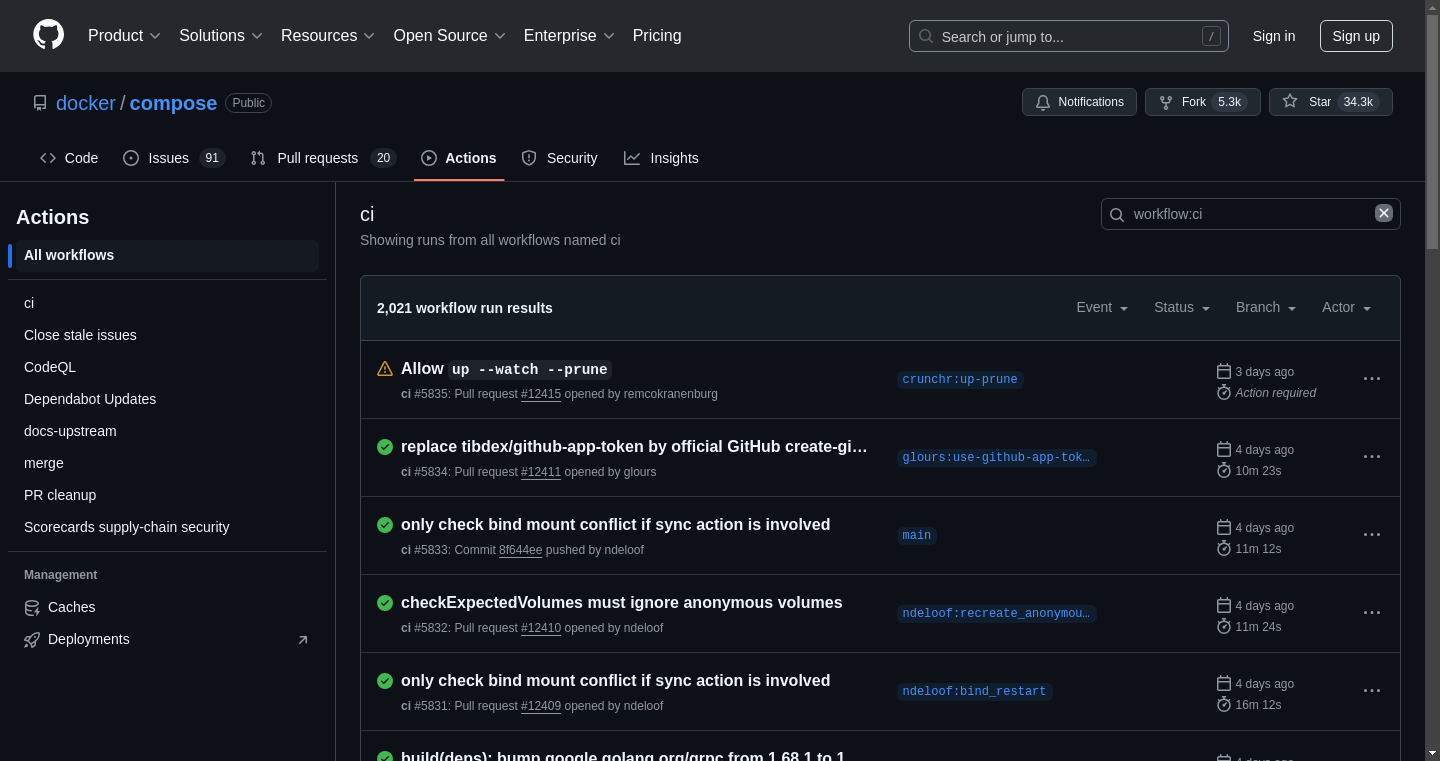Switch to the Pull requests tab
1440x761 pixels.
click(323, 158)
